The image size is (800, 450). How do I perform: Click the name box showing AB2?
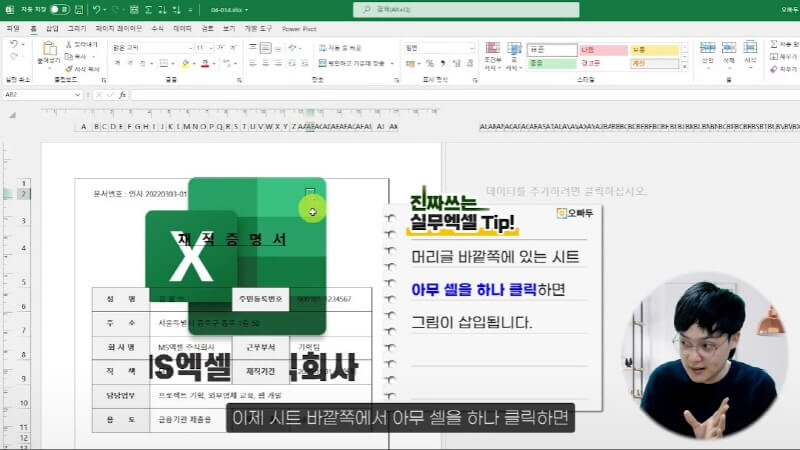tap(42, 94)
